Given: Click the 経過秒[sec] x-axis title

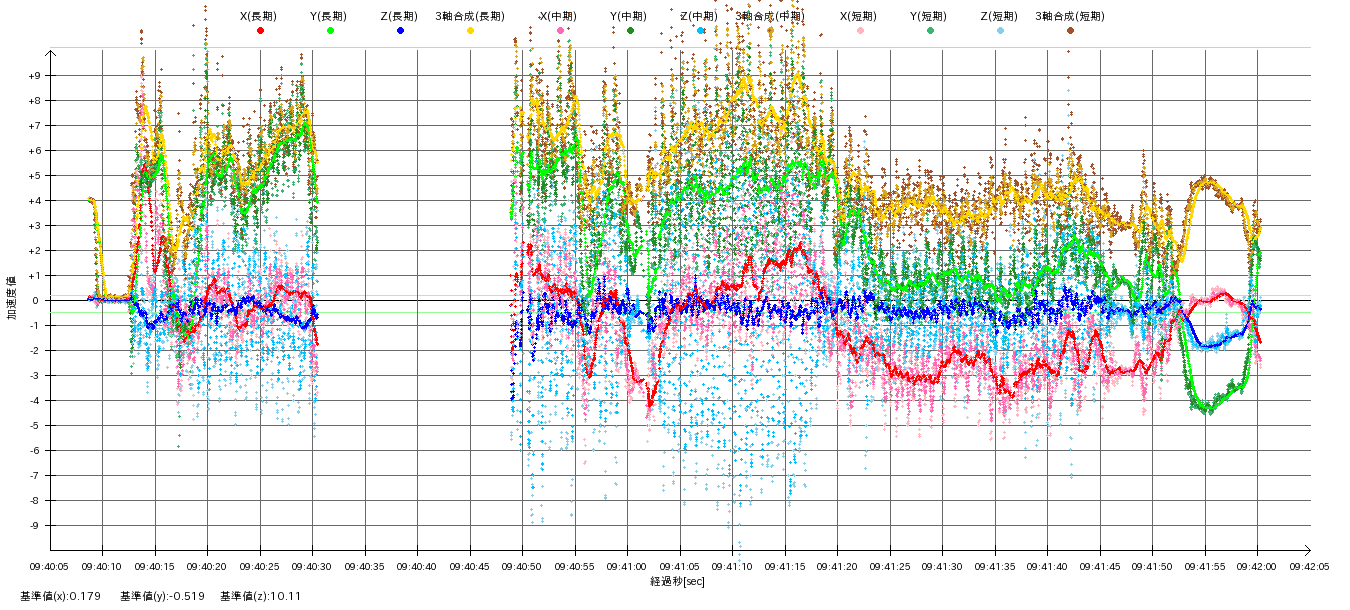Looking at the screenshot, I should [x=677, y=581].
